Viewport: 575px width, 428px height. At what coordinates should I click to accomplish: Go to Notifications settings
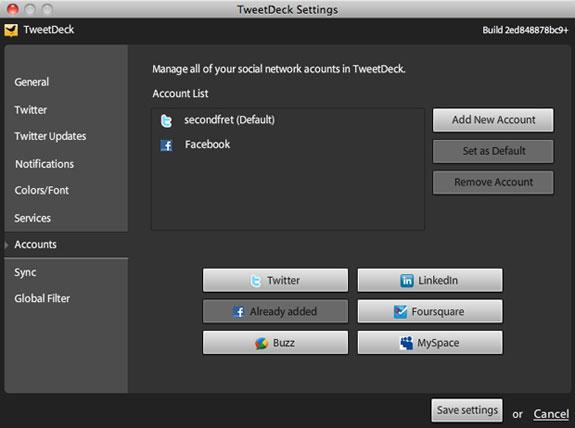[44, 164]
